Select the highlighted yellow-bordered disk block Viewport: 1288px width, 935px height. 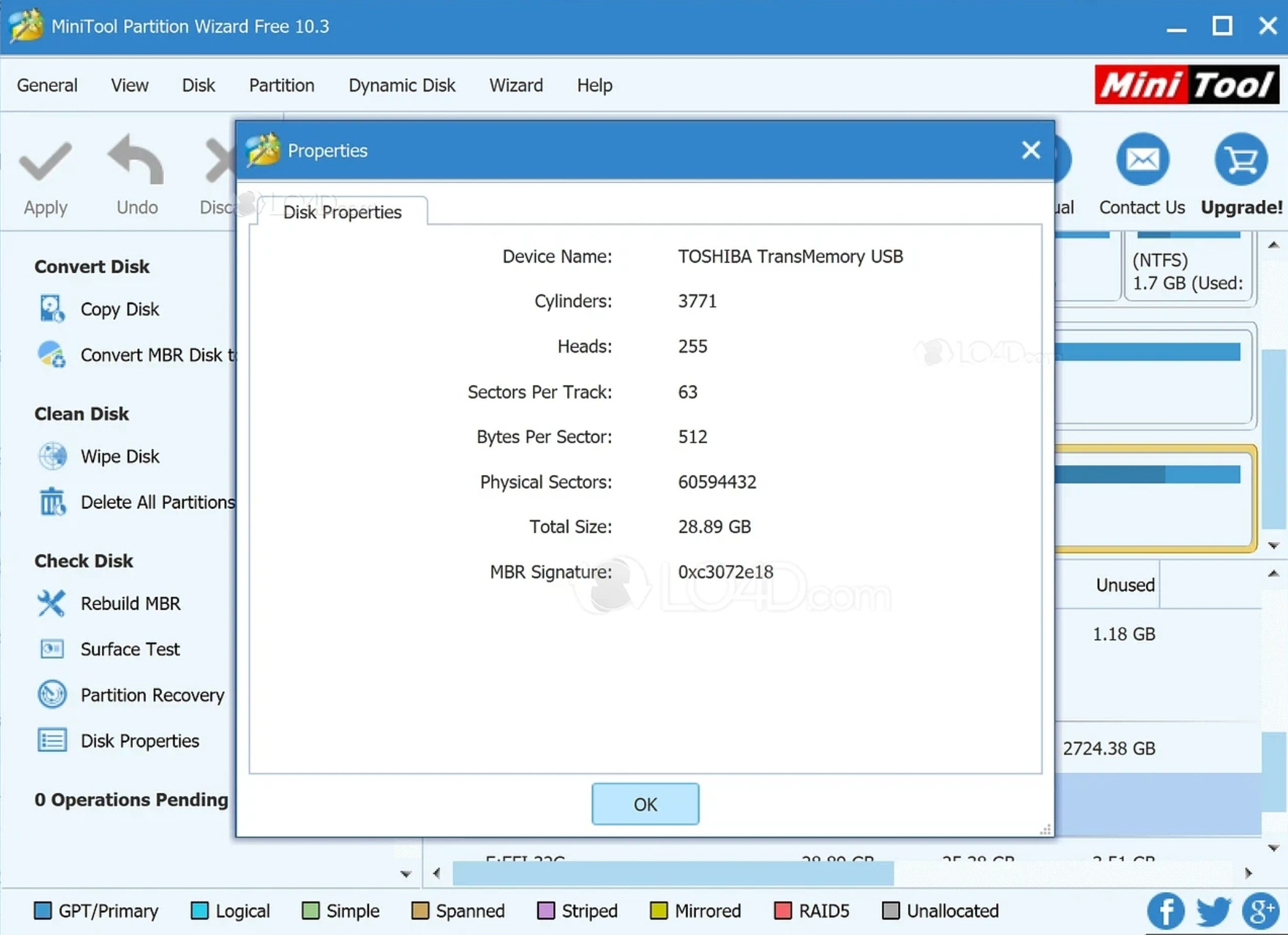pos(1155,498)
